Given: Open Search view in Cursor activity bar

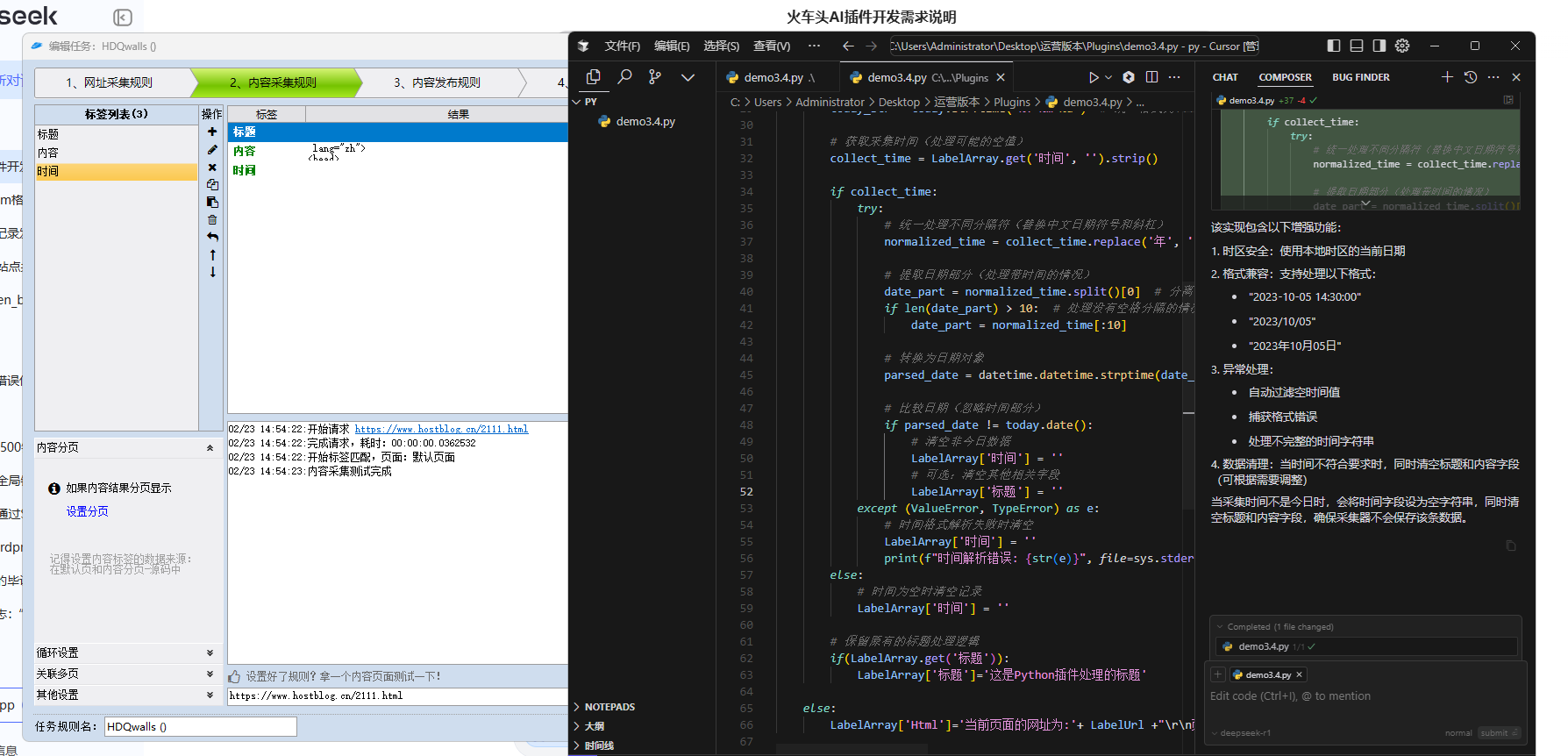Looking at the screenshot, I should tap(624, 77).
